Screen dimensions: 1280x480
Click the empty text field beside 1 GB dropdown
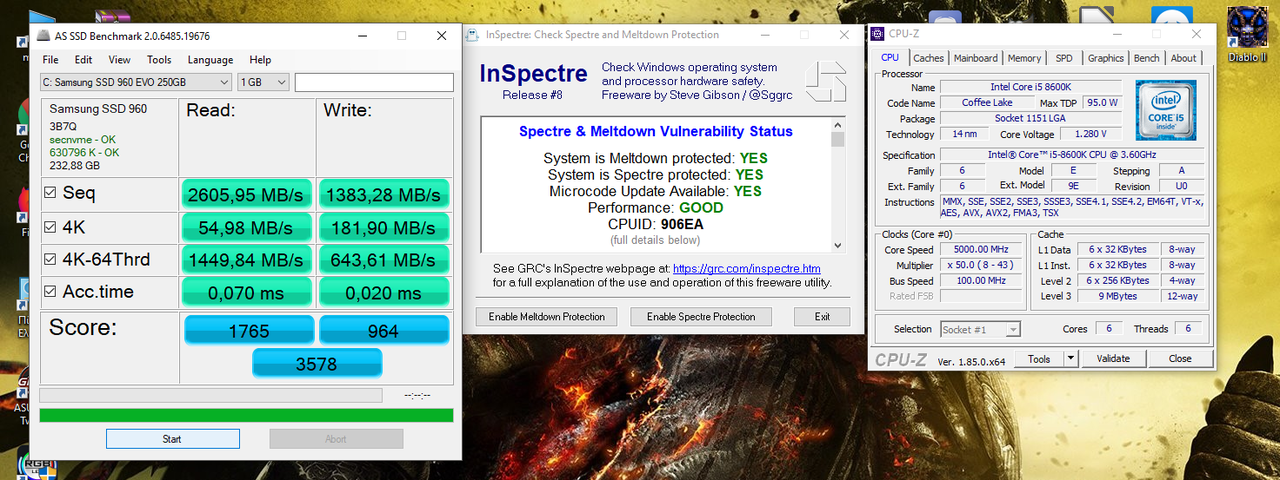click(x=374, y=82)
